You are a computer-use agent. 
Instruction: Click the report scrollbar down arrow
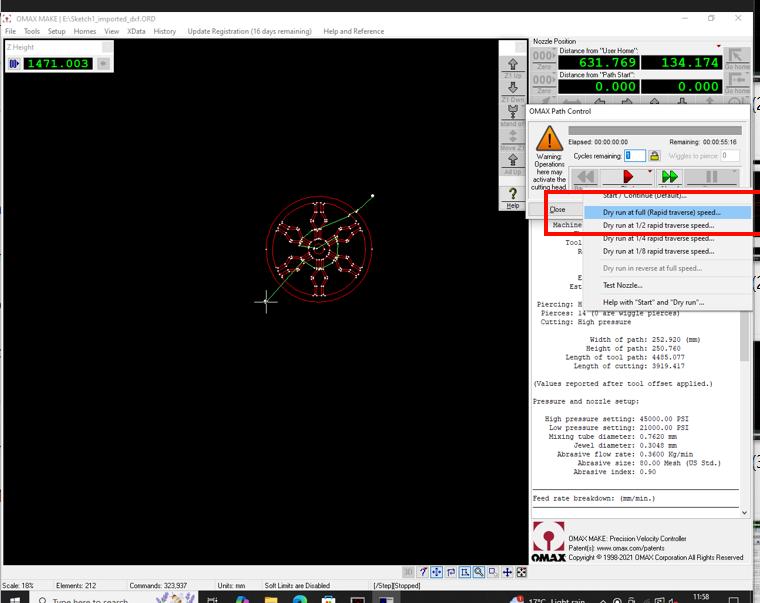744,512
